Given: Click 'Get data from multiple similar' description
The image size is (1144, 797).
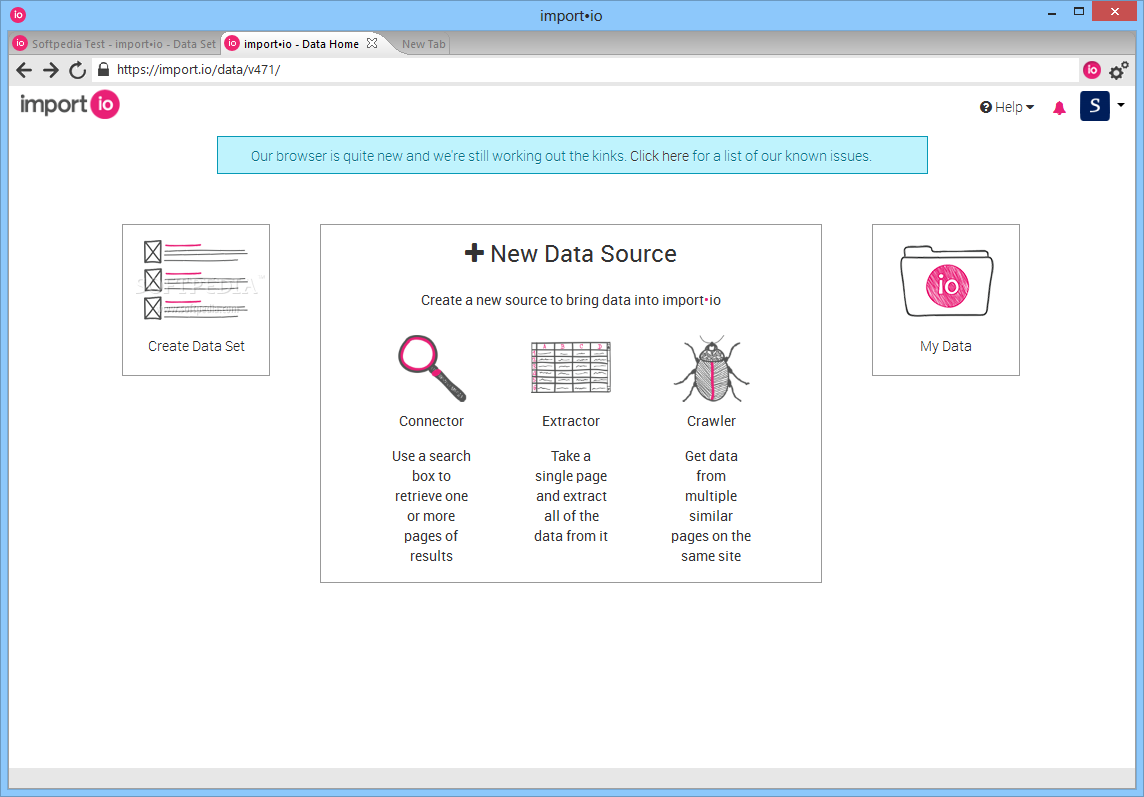Looking at the screenshot, I should click(x=711, y=506).
